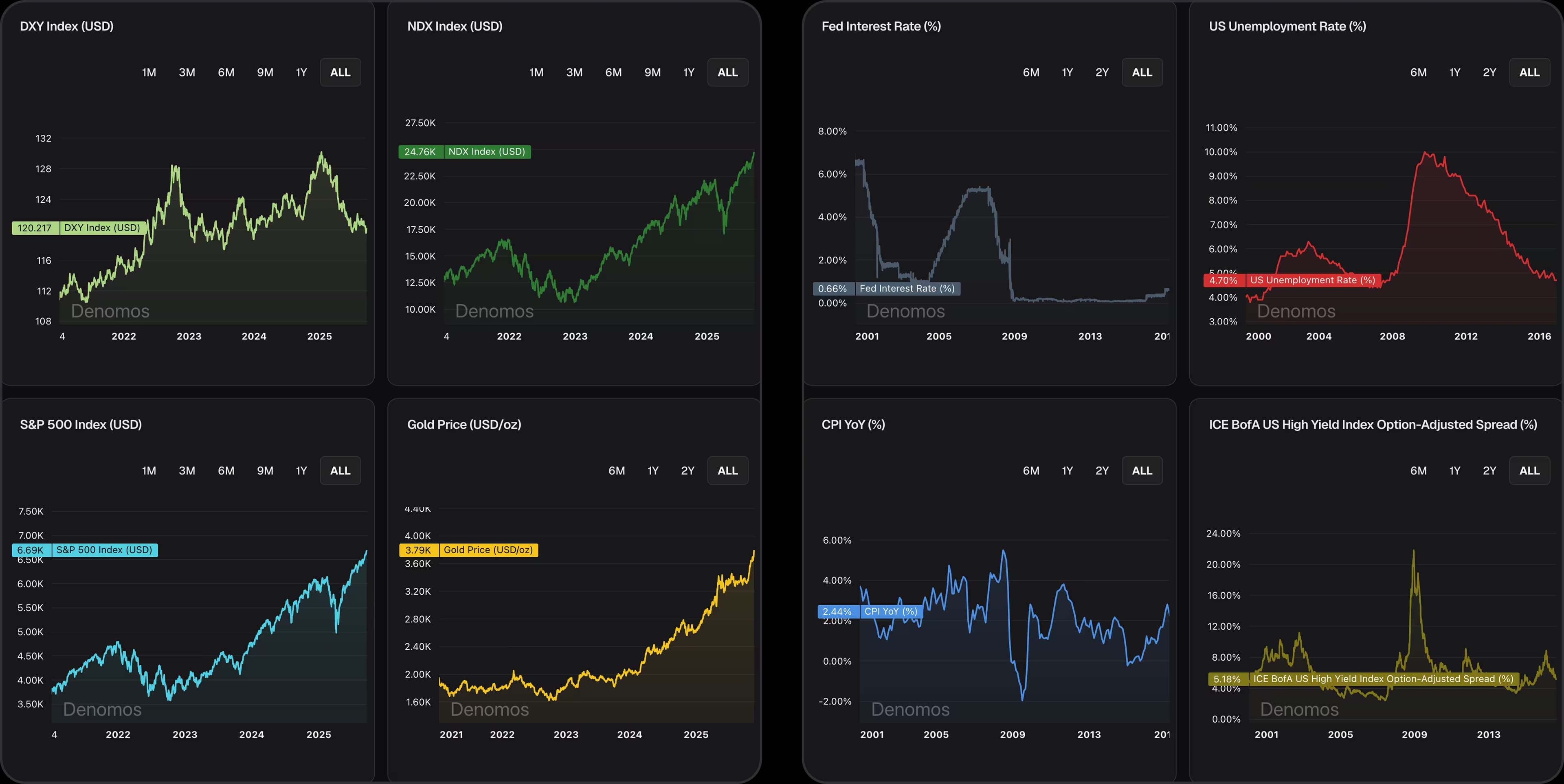Click the Denomos watermark on DXY chart
This screenshot has width=1564, height=784.
click(110, 311)
